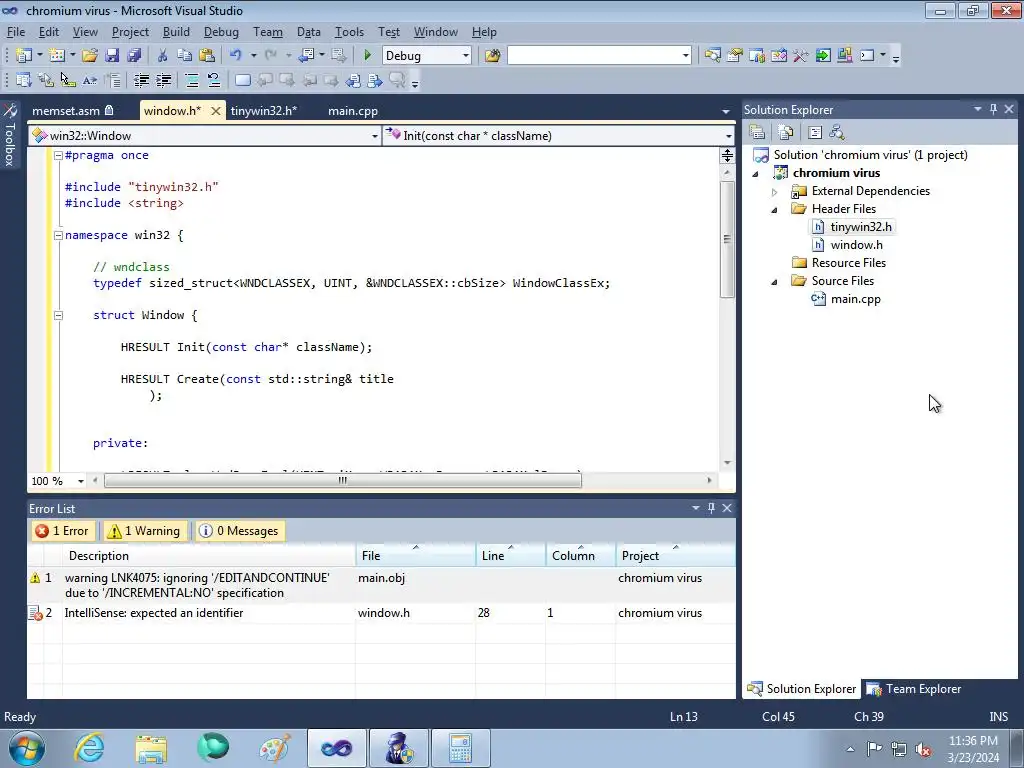Open the Calculator taskbar button
The height and width of the screenshot is (768, 1024).
[x=460, y=748]
